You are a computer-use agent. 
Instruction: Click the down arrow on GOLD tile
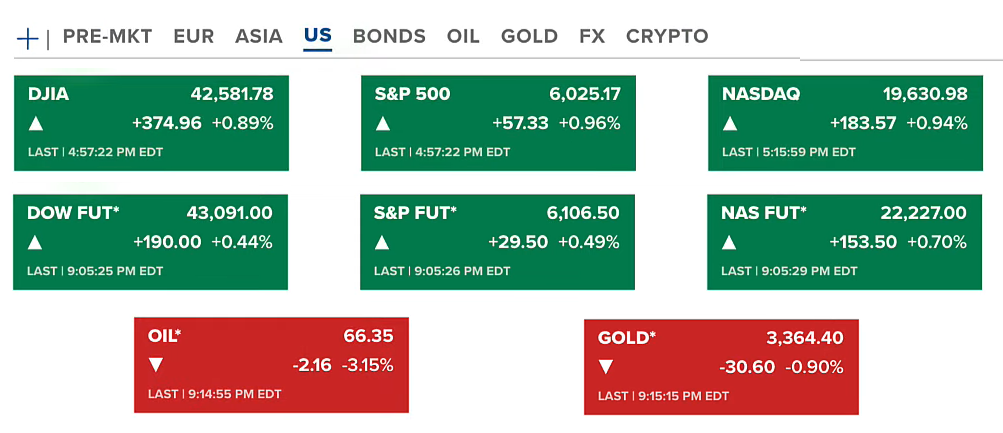(x=607, y=367)
